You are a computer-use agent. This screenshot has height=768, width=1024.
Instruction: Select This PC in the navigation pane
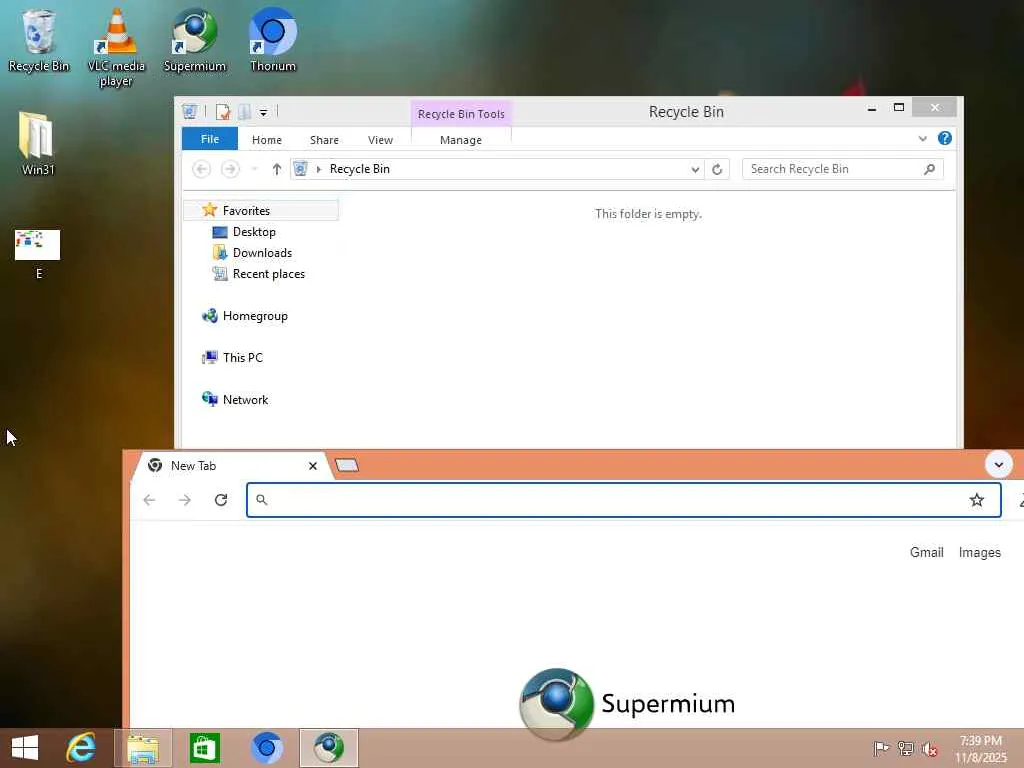point(242,358)
